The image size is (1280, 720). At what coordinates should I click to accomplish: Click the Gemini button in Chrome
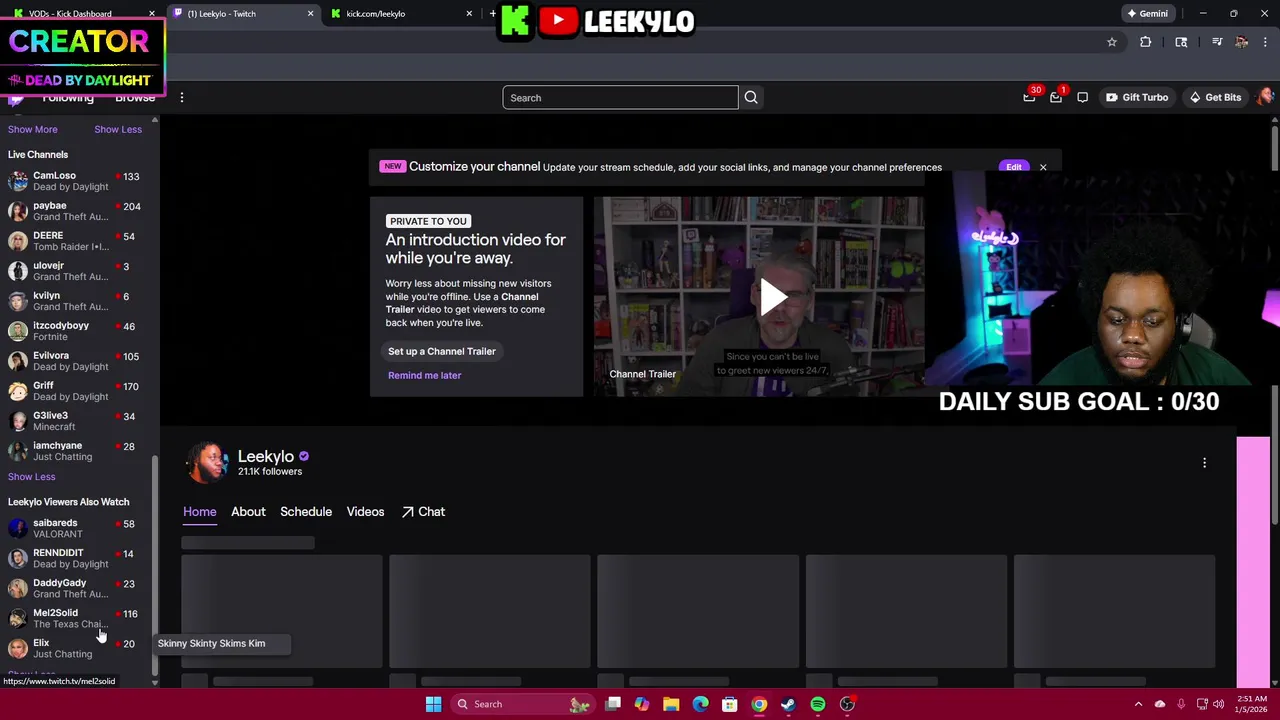tap(1147, 14)
